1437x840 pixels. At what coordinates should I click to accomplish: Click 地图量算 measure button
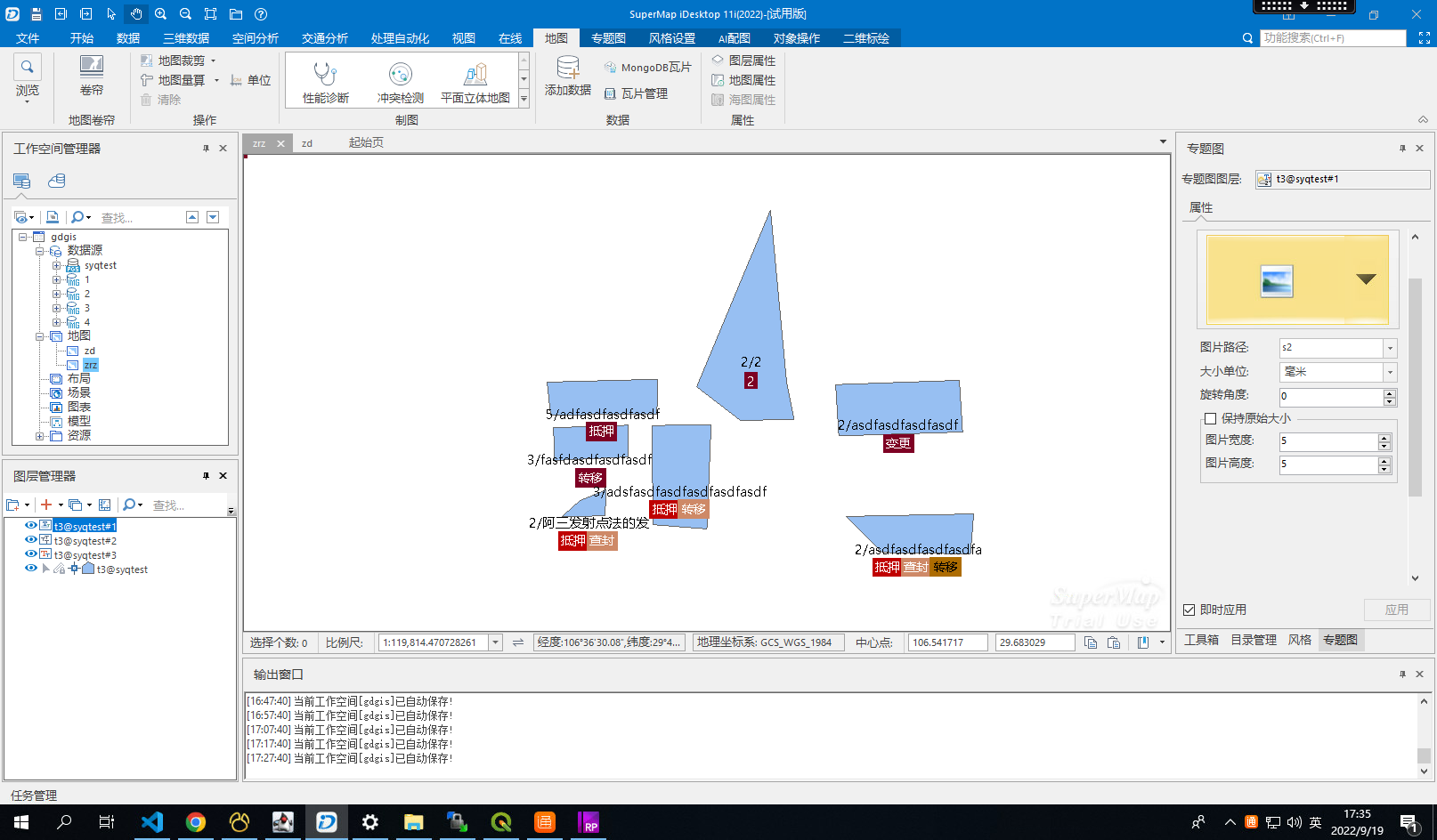[174, 80]
